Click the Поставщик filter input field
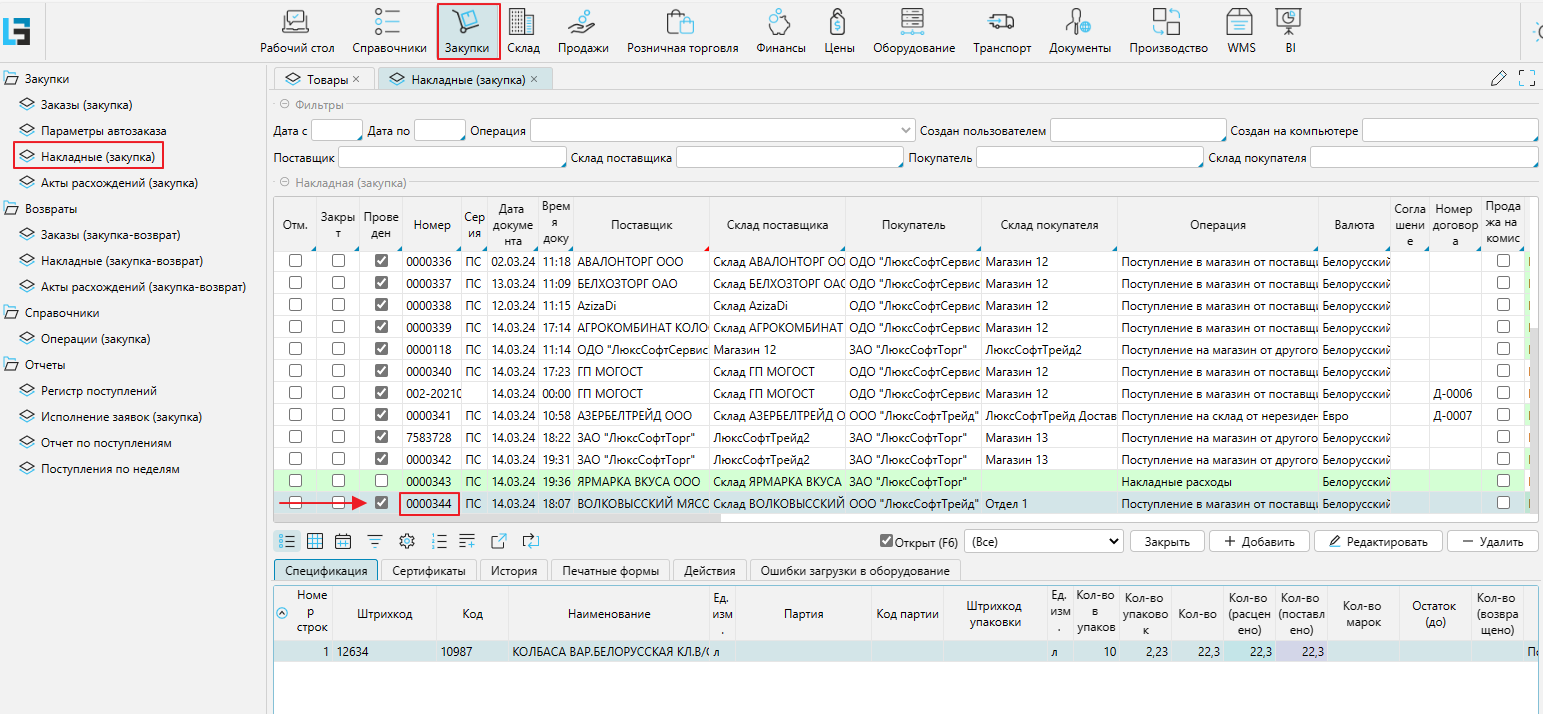 (450, 158)
